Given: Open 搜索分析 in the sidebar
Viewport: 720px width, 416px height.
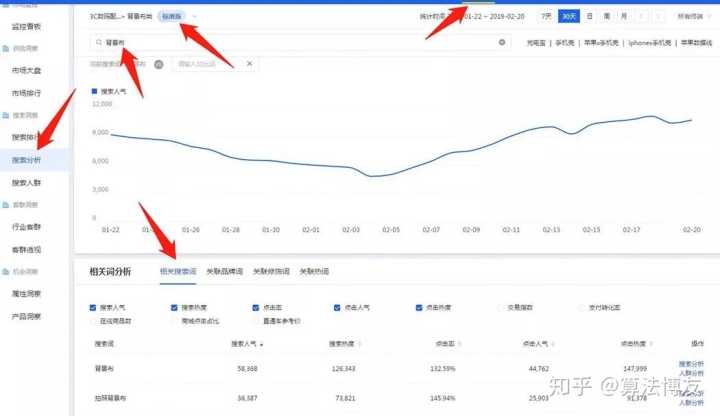Looking at the screenshot, I should coord(26,160).
